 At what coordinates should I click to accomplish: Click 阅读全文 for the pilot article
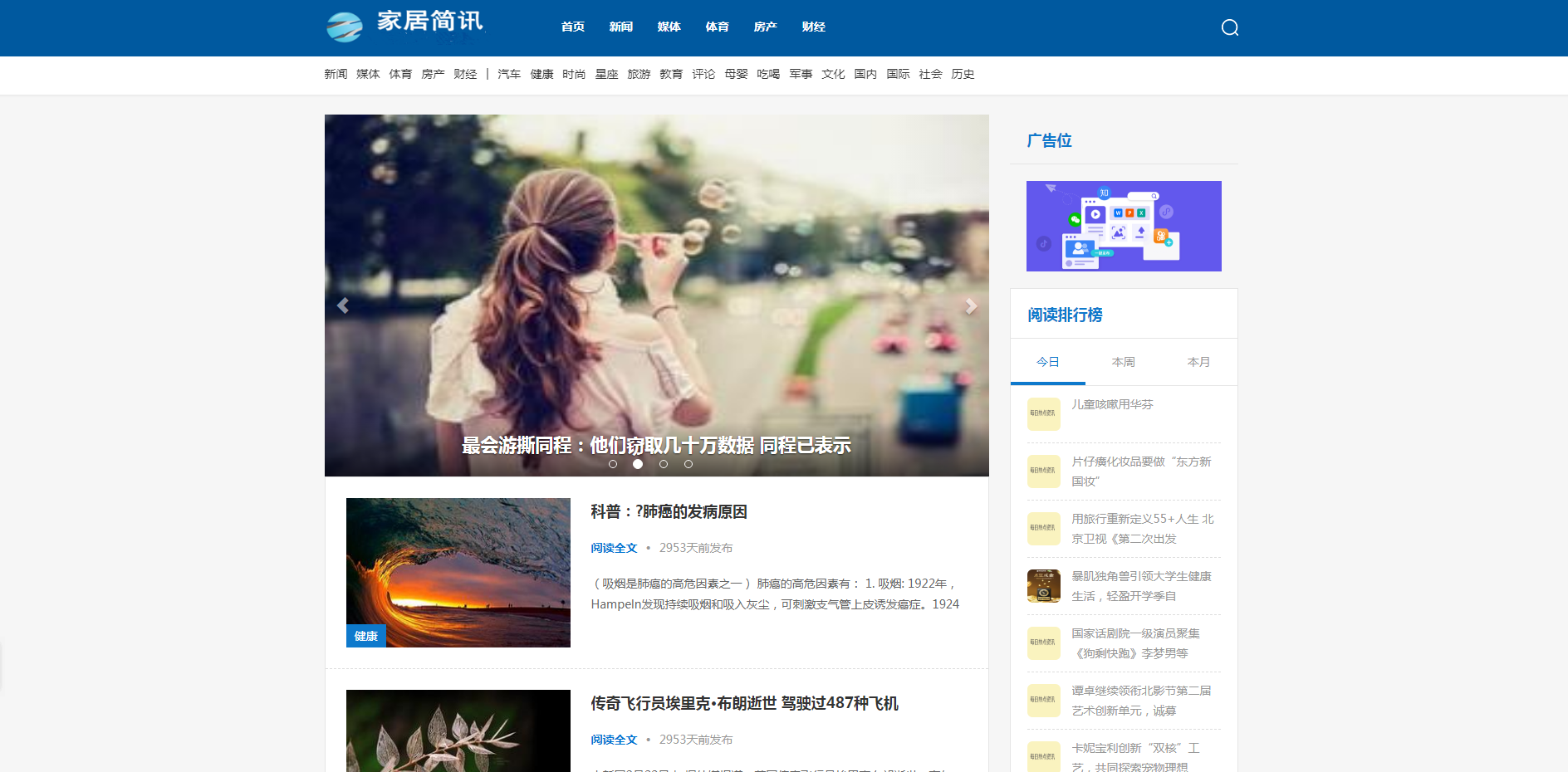[x=614, y=740]
